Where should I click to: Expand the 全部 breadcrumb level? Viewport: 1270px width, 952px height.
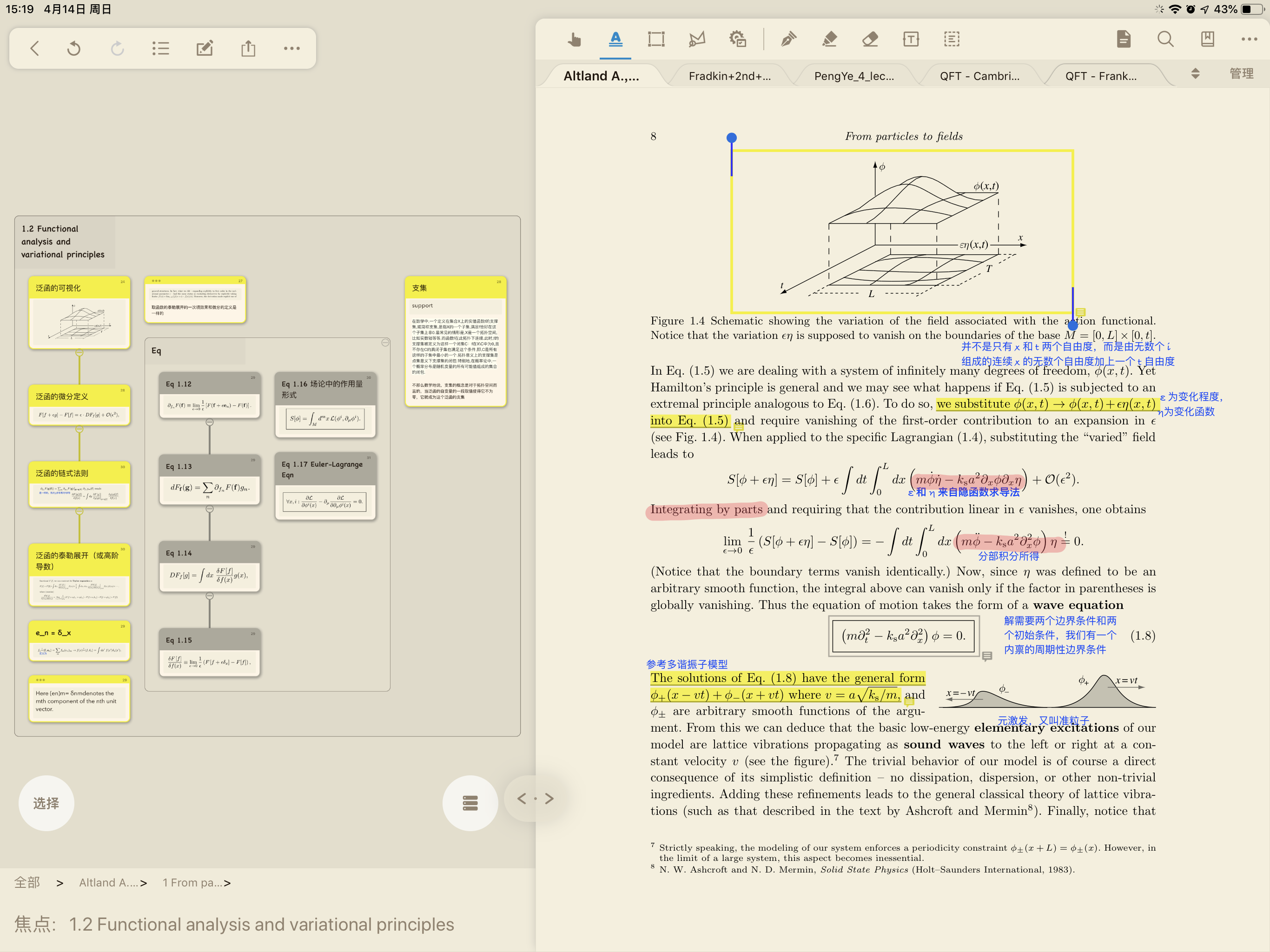coord(60,883)
